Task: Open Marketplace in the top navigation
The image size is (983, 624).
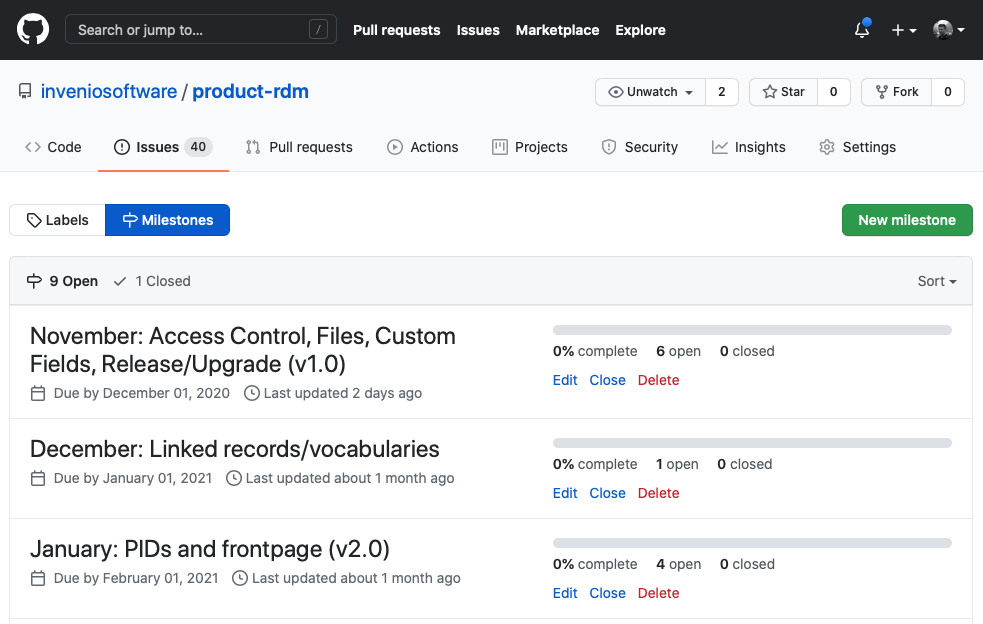Action: 557,30
